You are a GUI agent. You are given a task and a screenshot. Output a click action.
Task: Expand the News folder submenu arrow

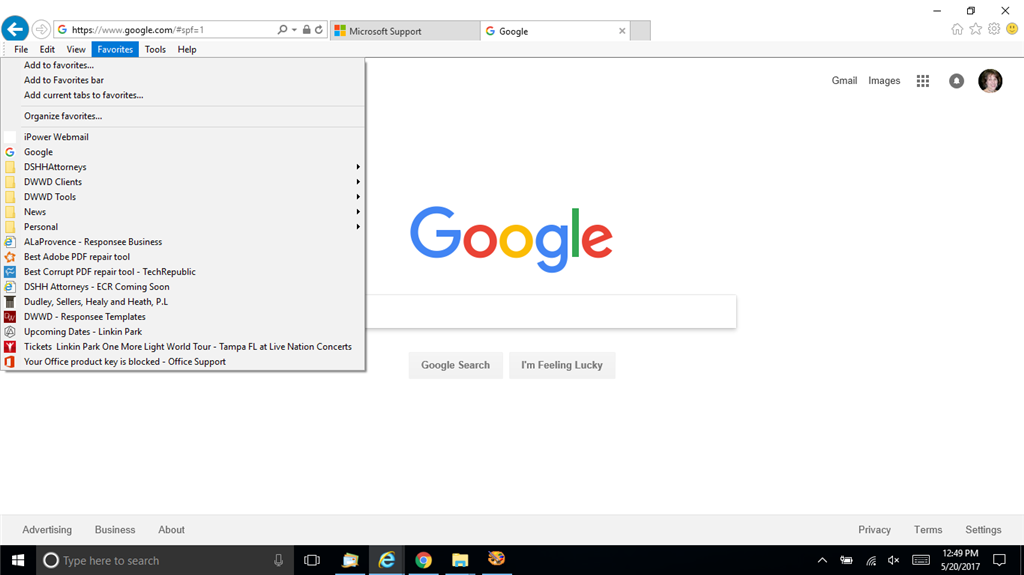[x=358, y=212]
